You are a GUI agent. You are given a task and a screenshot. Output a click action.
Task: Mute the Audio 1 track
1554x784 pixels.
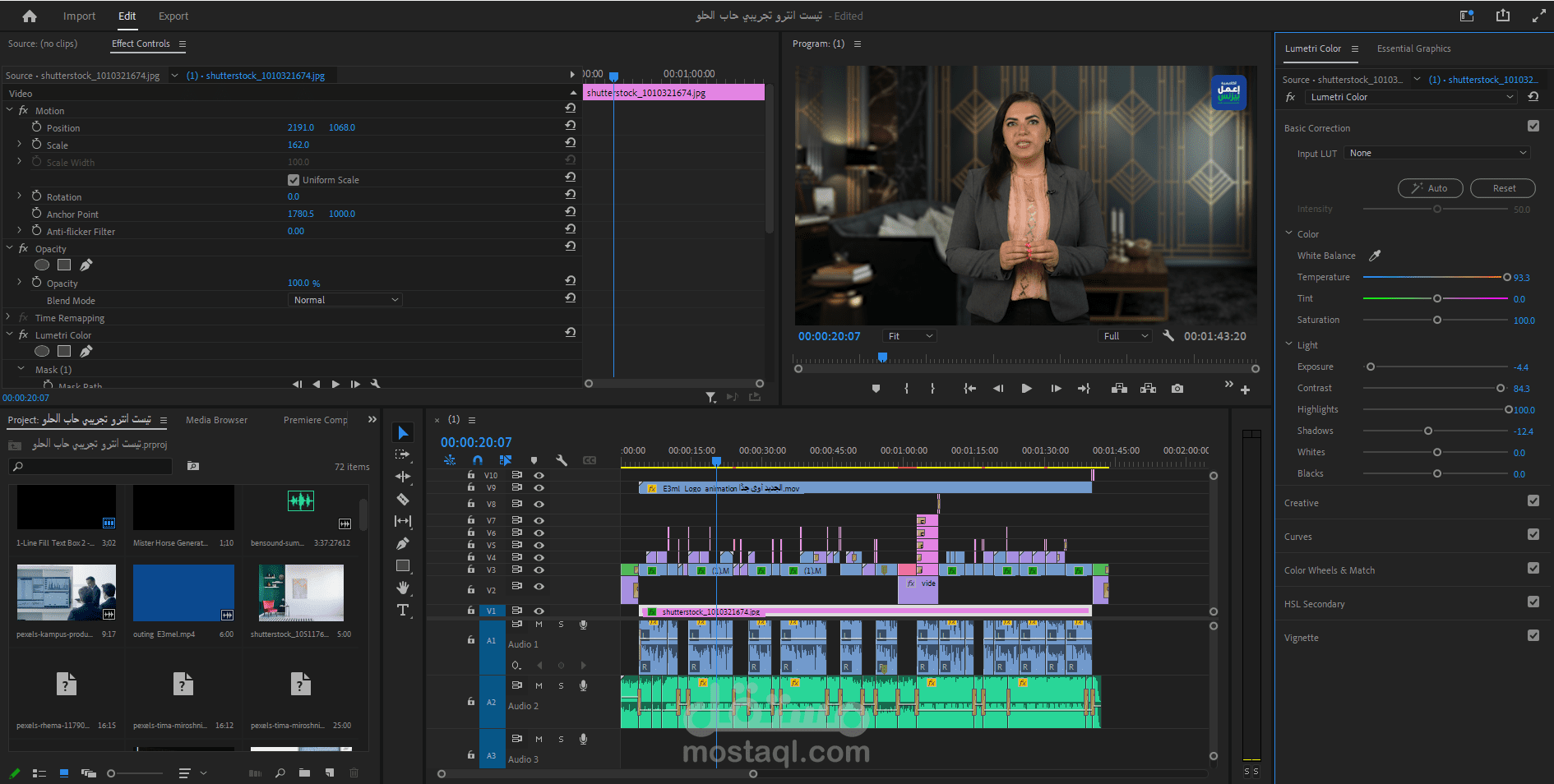pyautogui.click(x=539, y=625)
